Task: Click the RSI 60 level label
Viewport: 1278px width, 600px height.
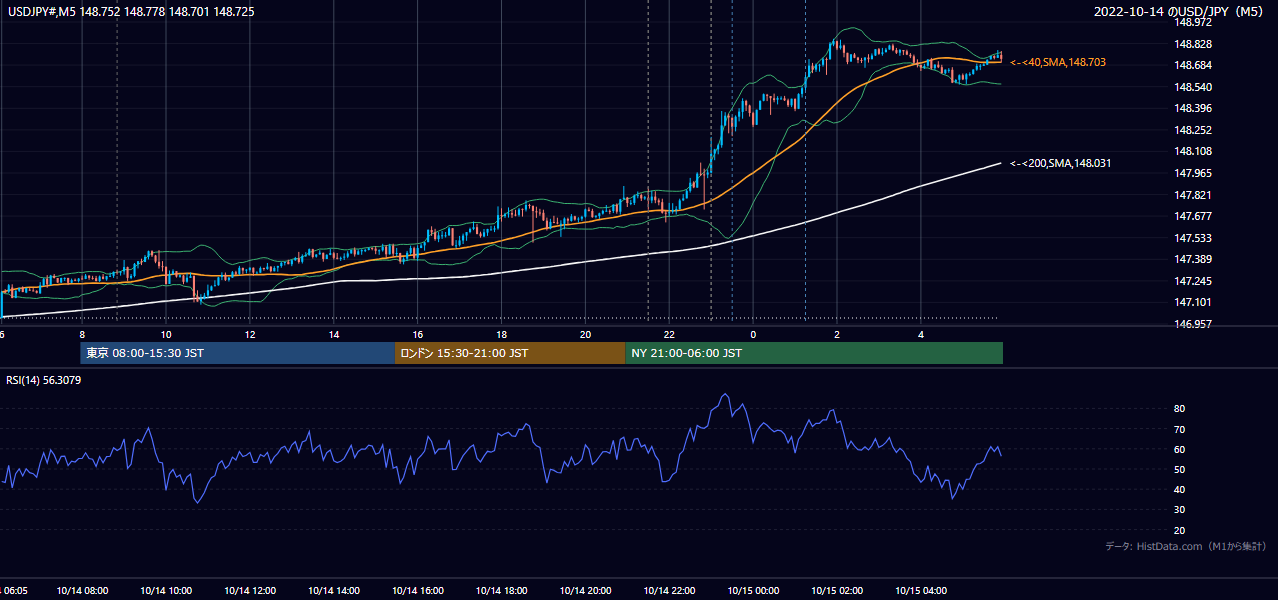Action: 1179,449
